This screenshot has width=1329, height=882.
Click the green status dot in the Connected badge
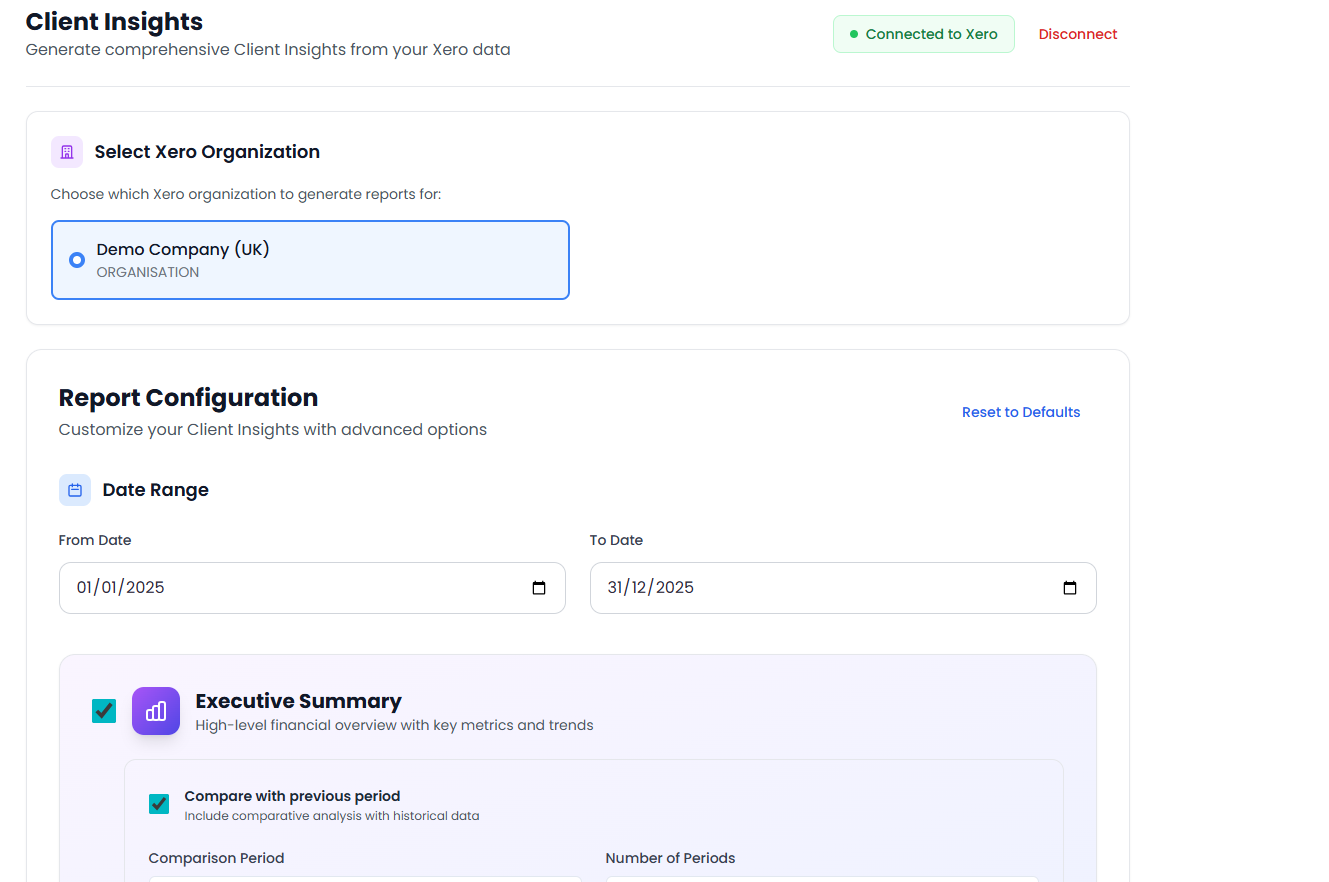[x=851, y=33]
